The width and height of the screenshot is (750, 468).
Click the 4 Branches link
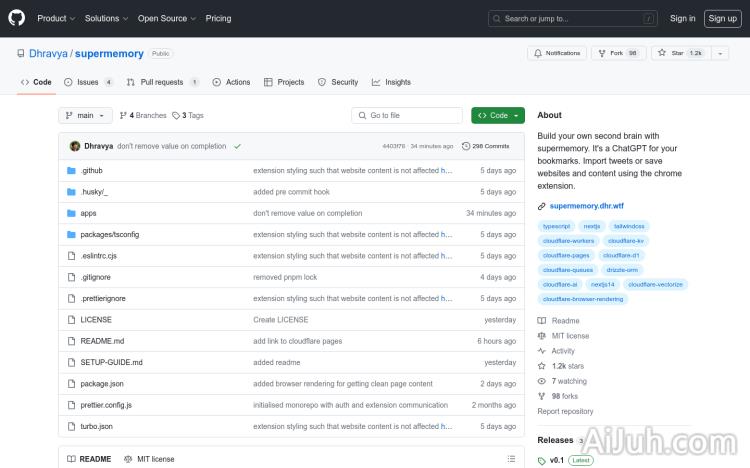[x=143, y=116]
